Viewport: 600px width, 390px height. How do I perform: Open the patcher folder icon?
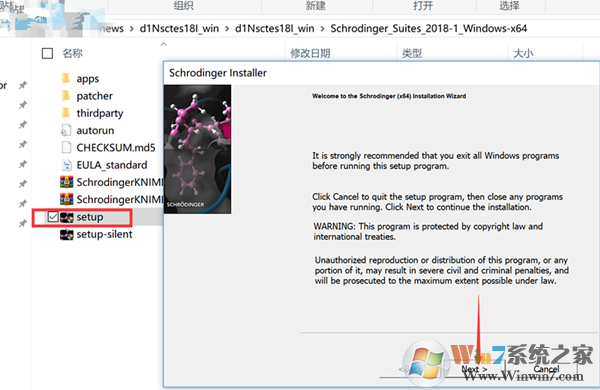point(66,96)
